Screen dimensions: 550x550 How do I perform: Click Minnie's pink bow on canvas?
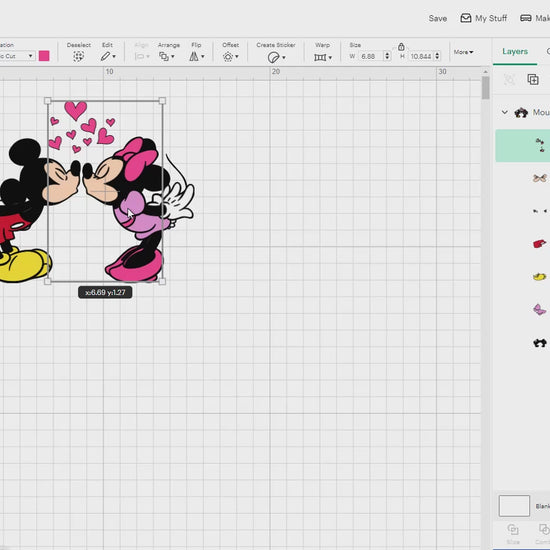pyautogui.click(x=136, y=160)
